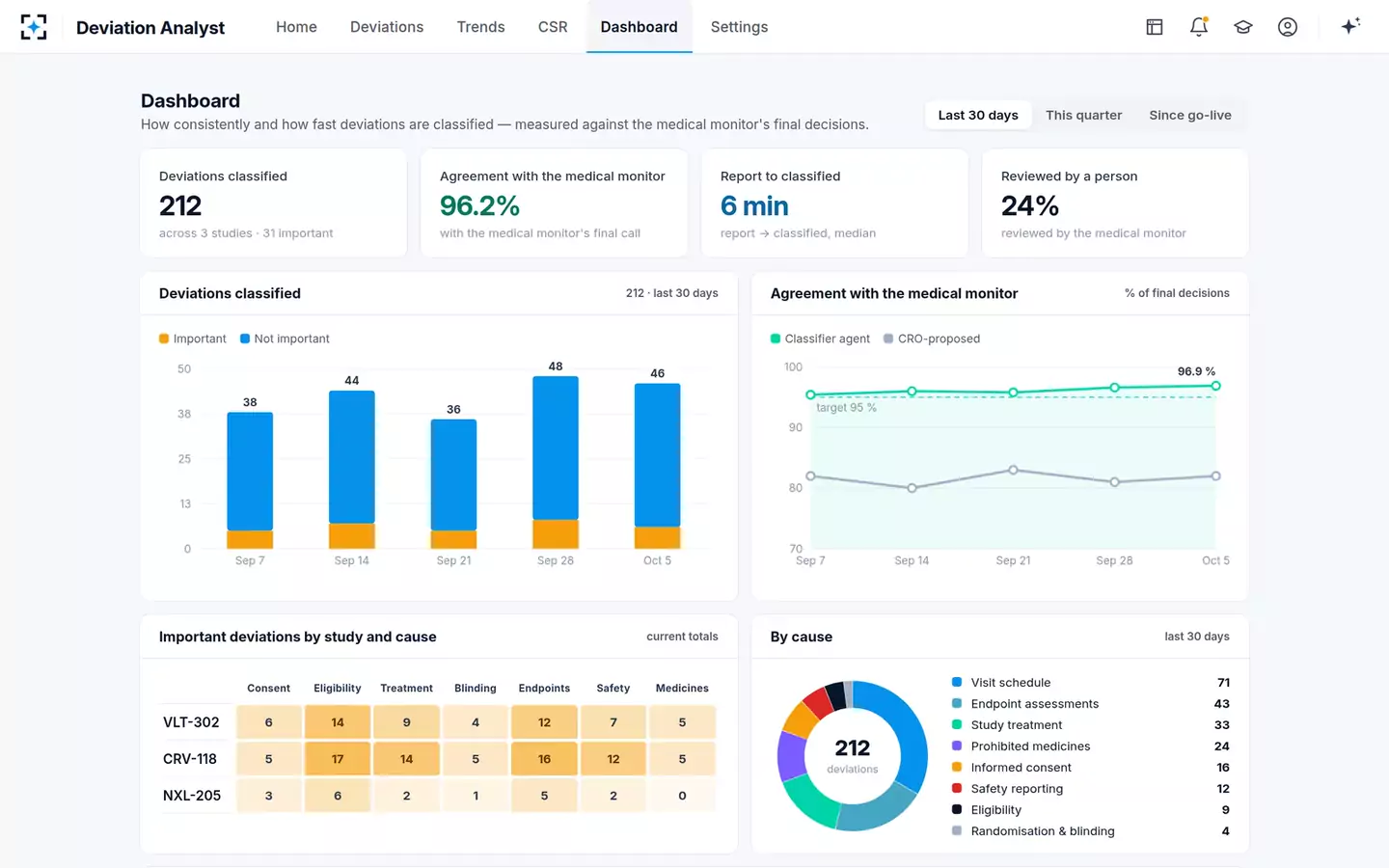This screenshot has height=868, width=1389.
Task: Click Safety reporting red color swatch
Action: (x=957, y=788)
